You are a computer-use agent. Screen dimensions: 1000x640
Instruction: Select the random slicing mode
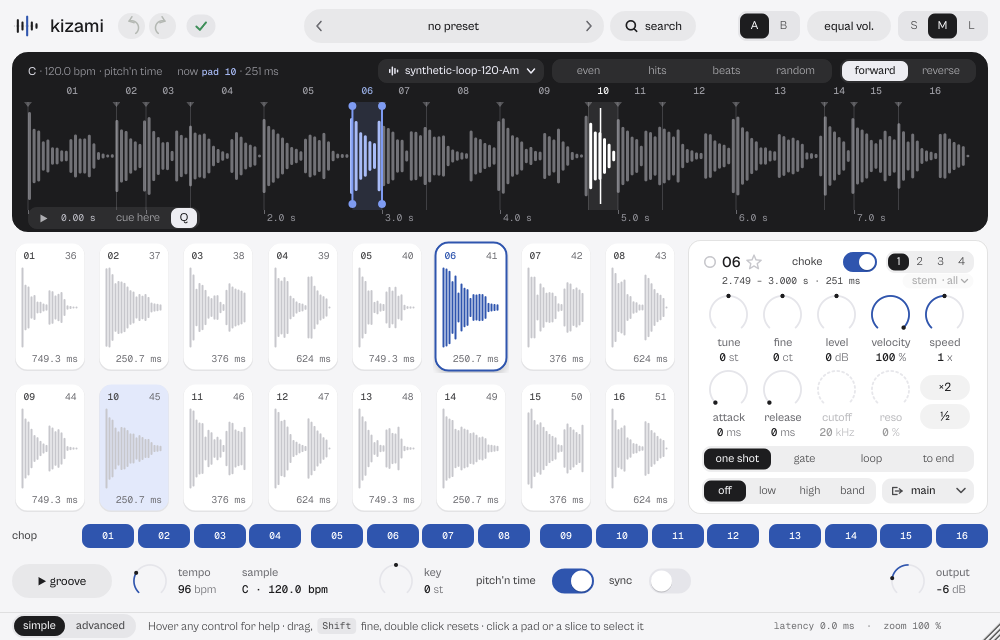pos(795,71)
